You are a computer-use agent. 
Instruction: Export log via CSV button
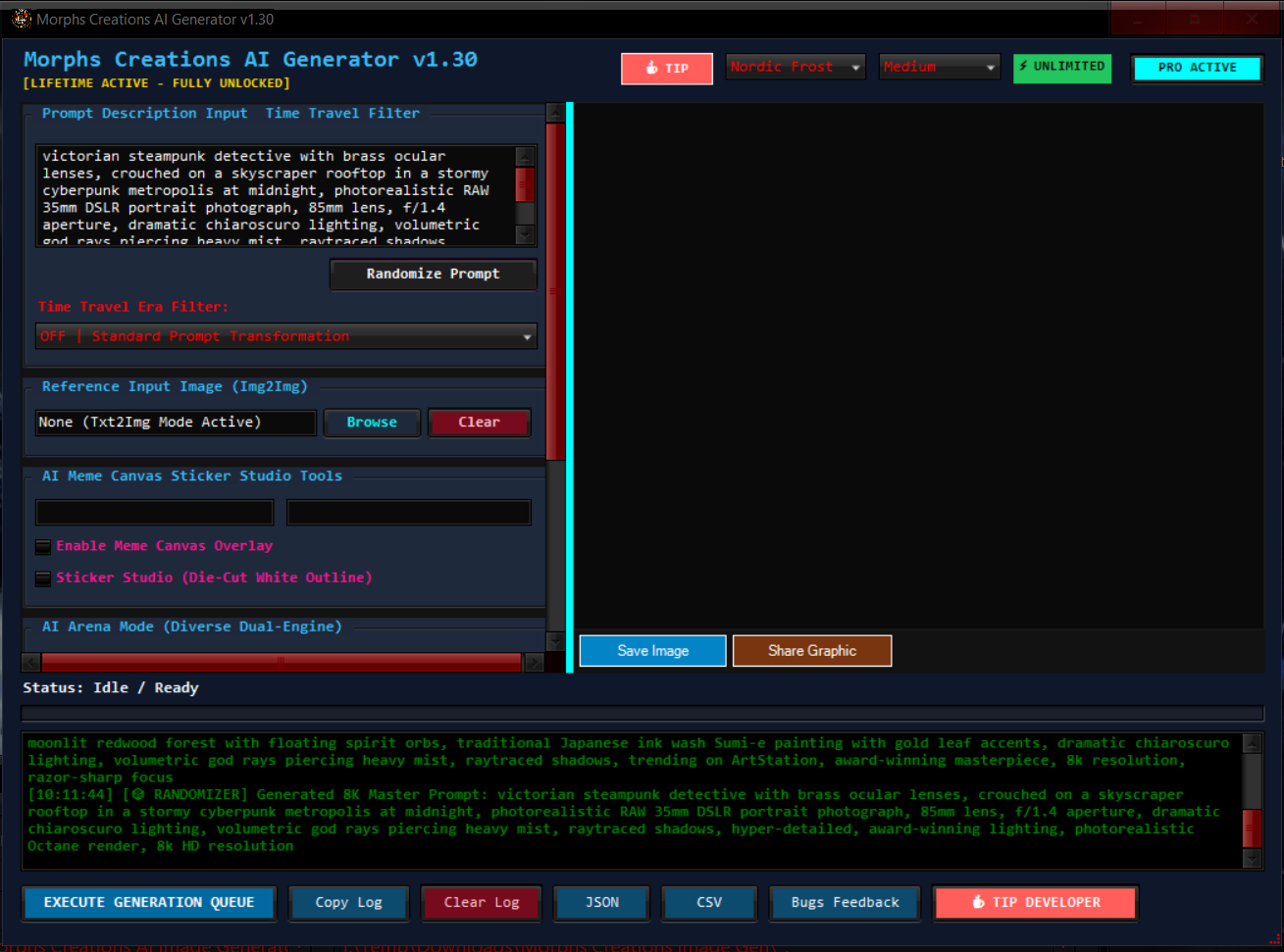(x=709, y=903)
